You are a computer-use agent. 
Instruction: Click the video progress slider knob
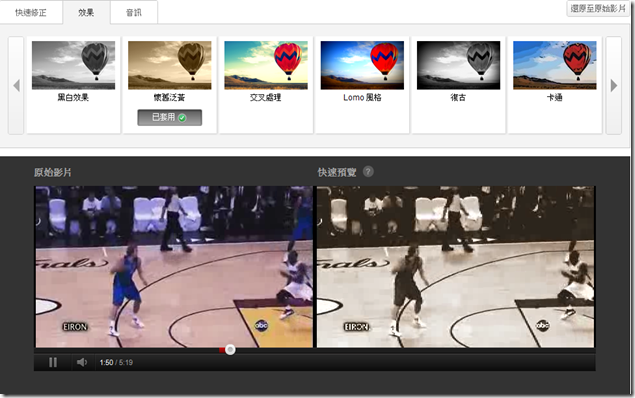230,350
